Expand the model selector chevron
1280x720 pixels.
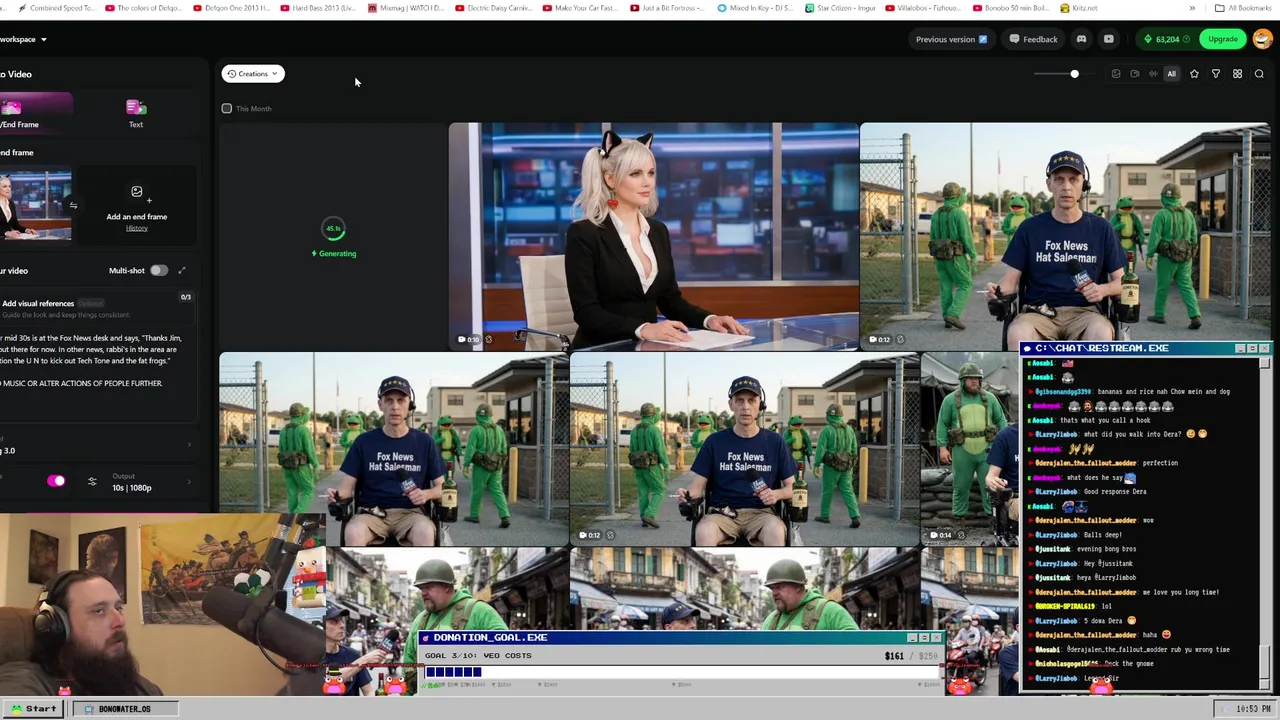189,444
